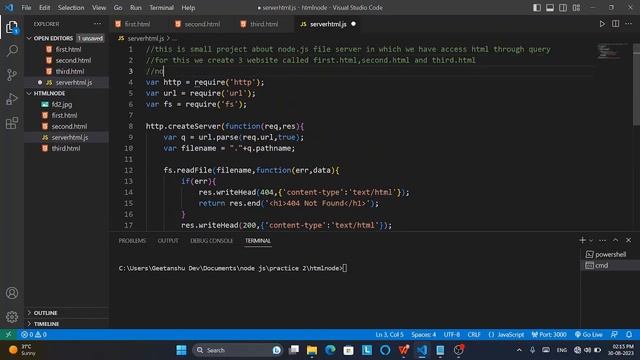
Task: Run the code with play icon
Action: [x=602, y=24]
